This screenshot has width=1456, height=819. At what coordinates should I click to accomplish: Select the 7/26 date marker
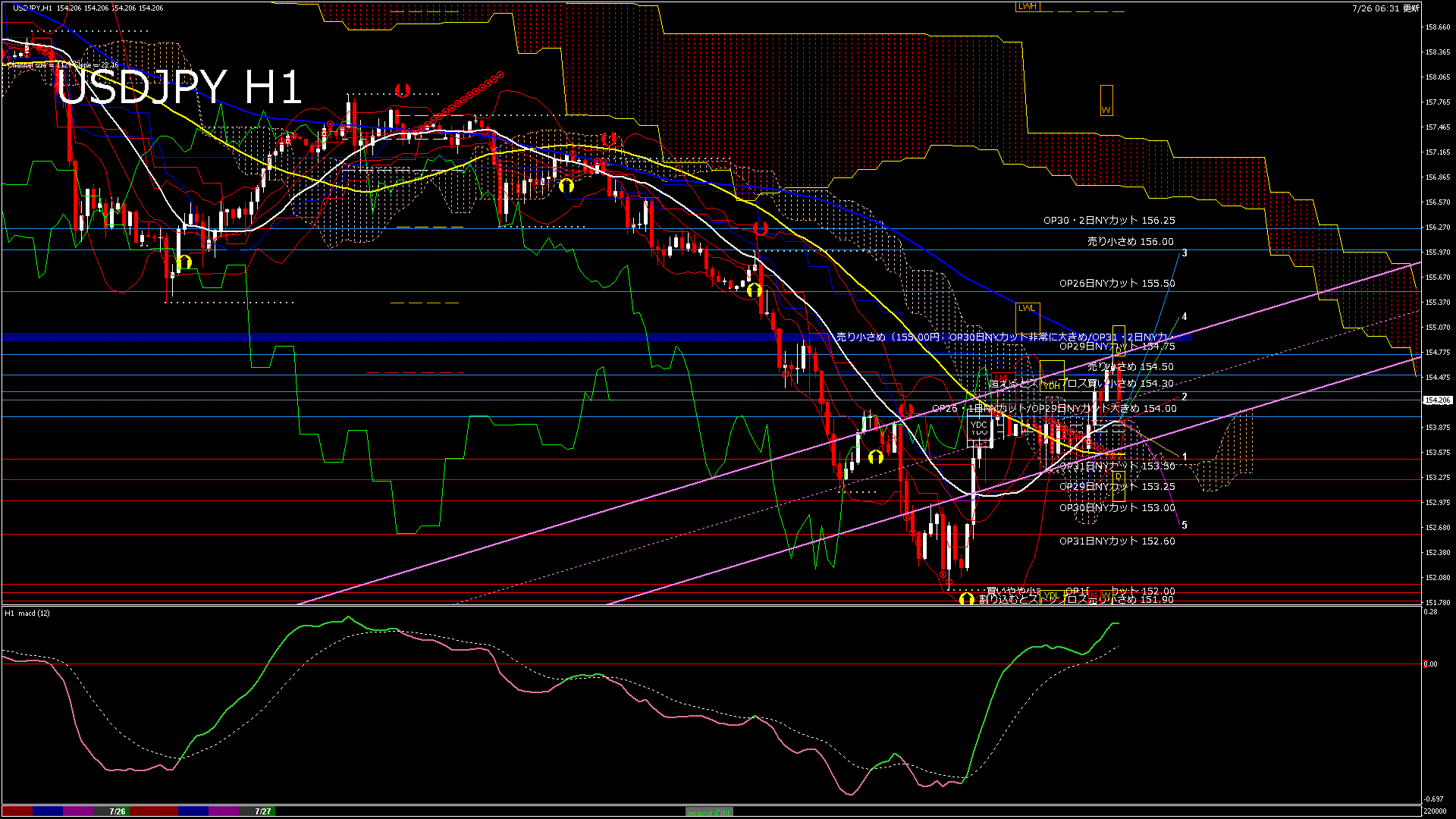(118, 811)
